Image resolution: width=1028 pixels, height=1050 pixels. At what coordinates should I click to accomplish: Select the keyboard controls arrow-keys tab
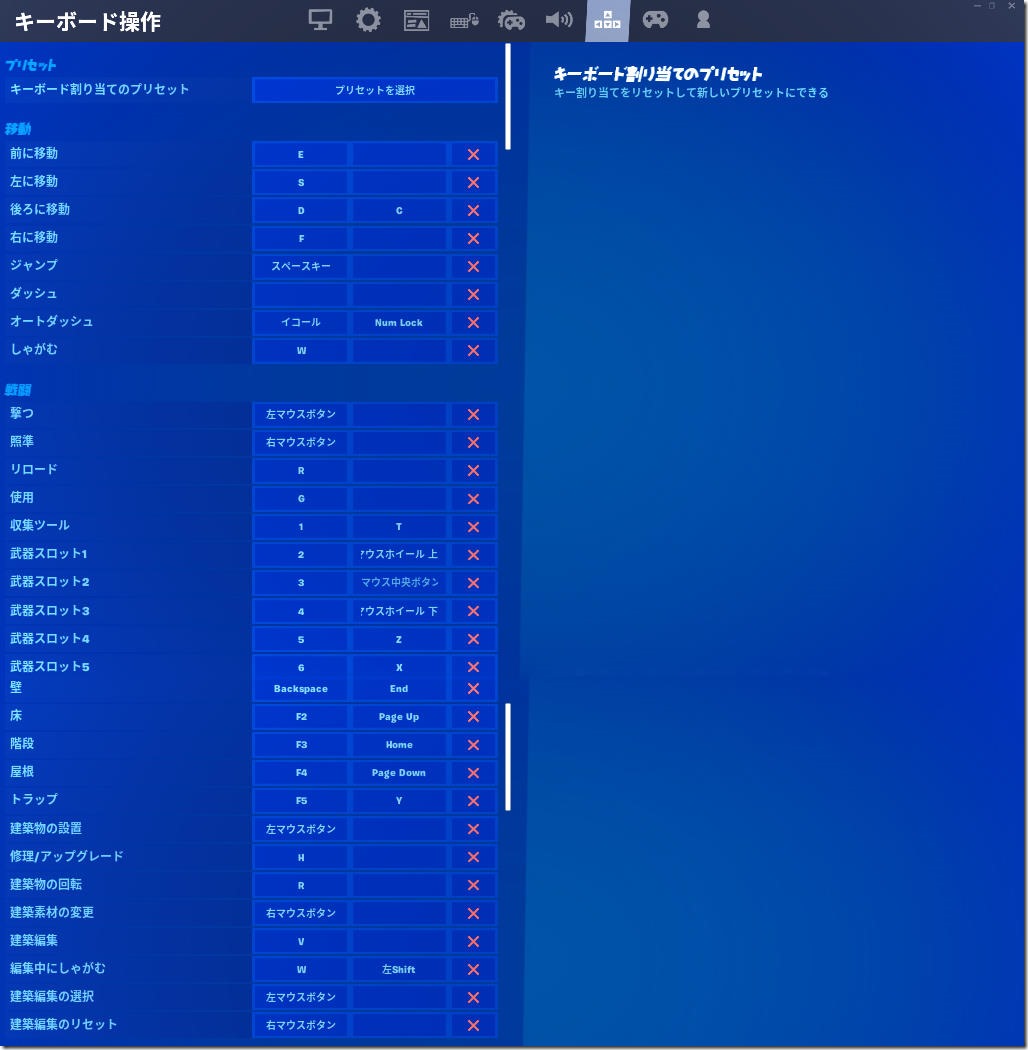(x=607, y=20)
